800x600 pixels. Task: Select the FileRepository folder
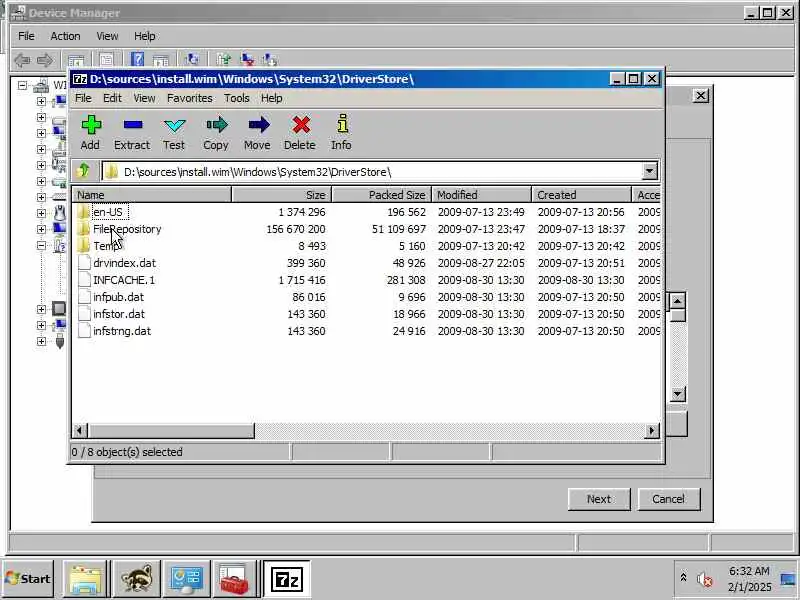click(x=127, y=229)
